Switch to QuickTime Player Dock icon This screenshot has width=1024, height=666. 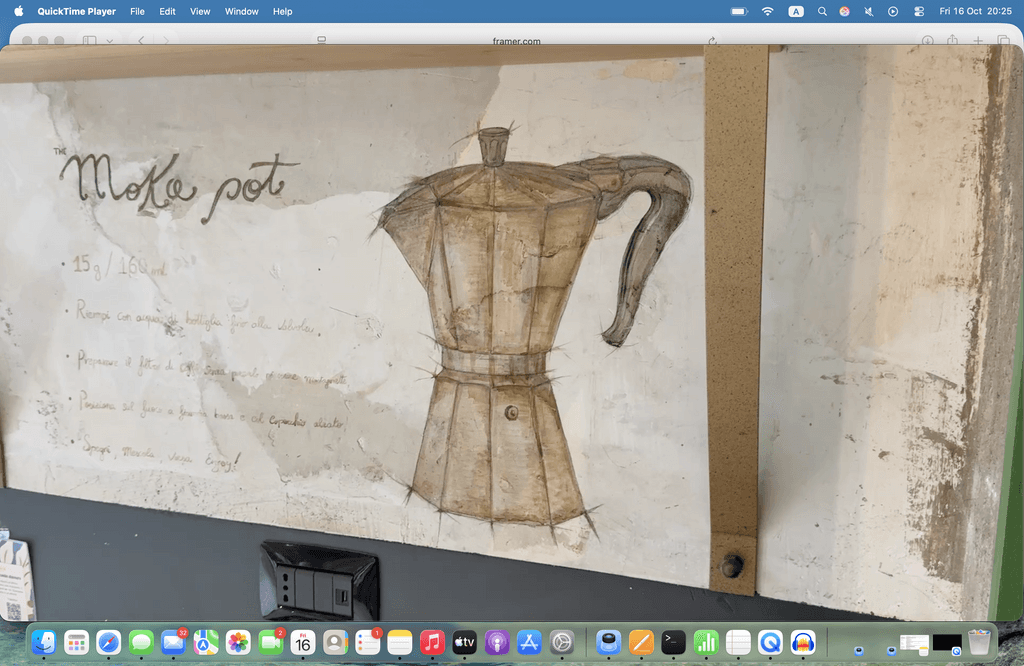[771, 642]
